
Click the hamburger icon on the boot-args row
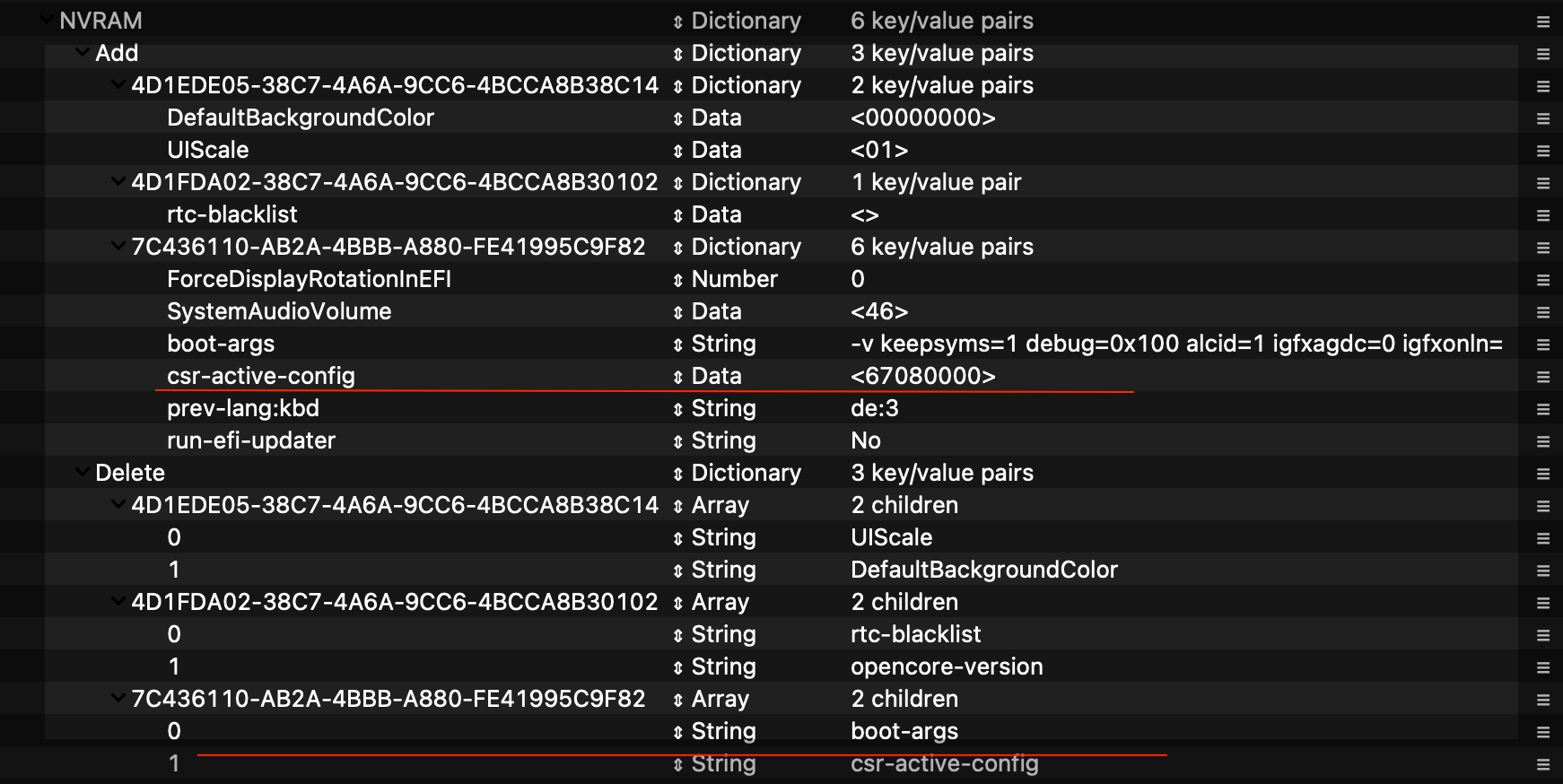pos(1543,344)
